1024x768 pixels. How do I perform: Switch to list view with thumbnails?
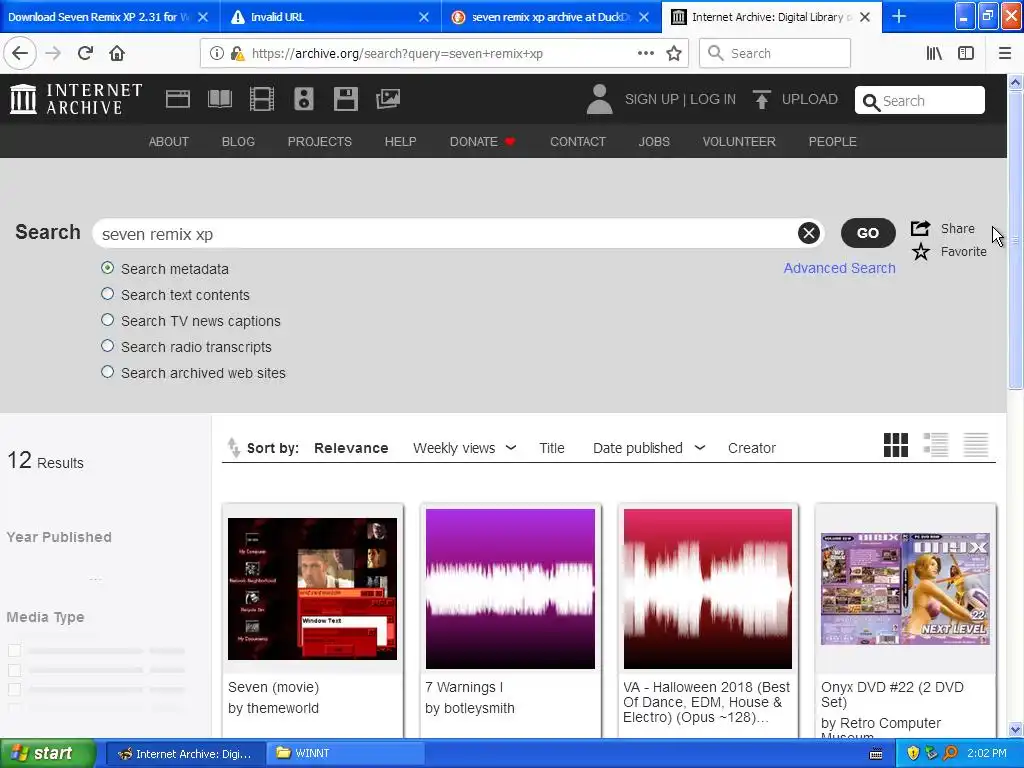[936, 445]
